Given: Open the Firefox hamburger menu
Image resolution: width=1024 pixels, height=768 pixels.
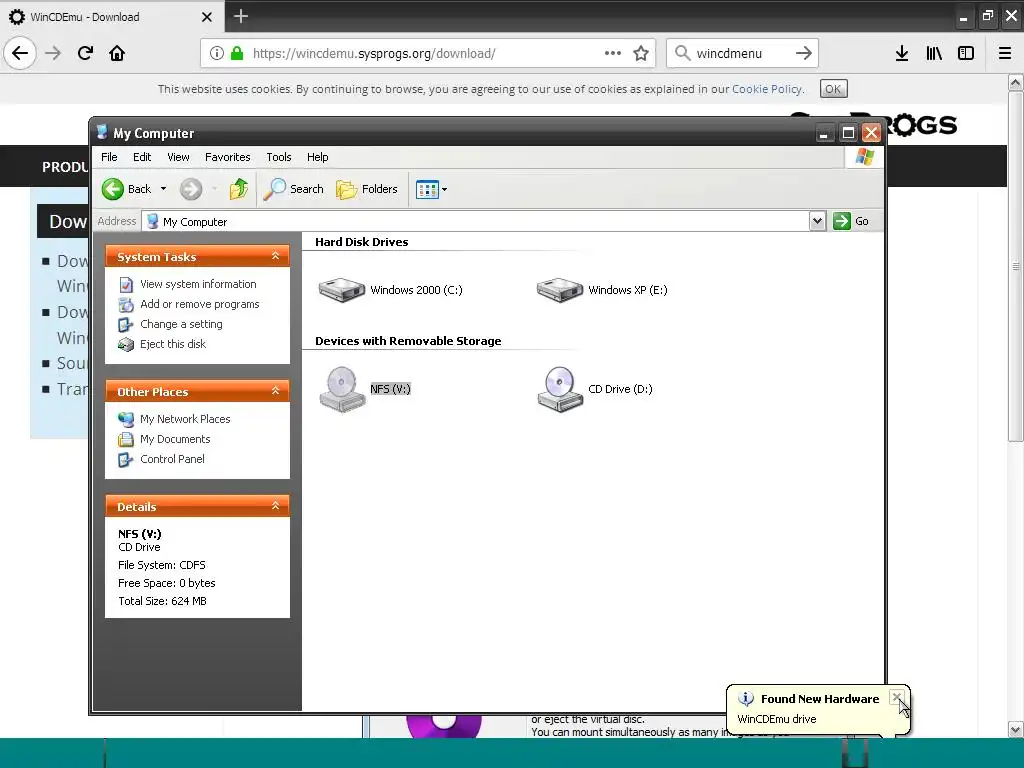Looking at the screenshot, I should 1005,53.
